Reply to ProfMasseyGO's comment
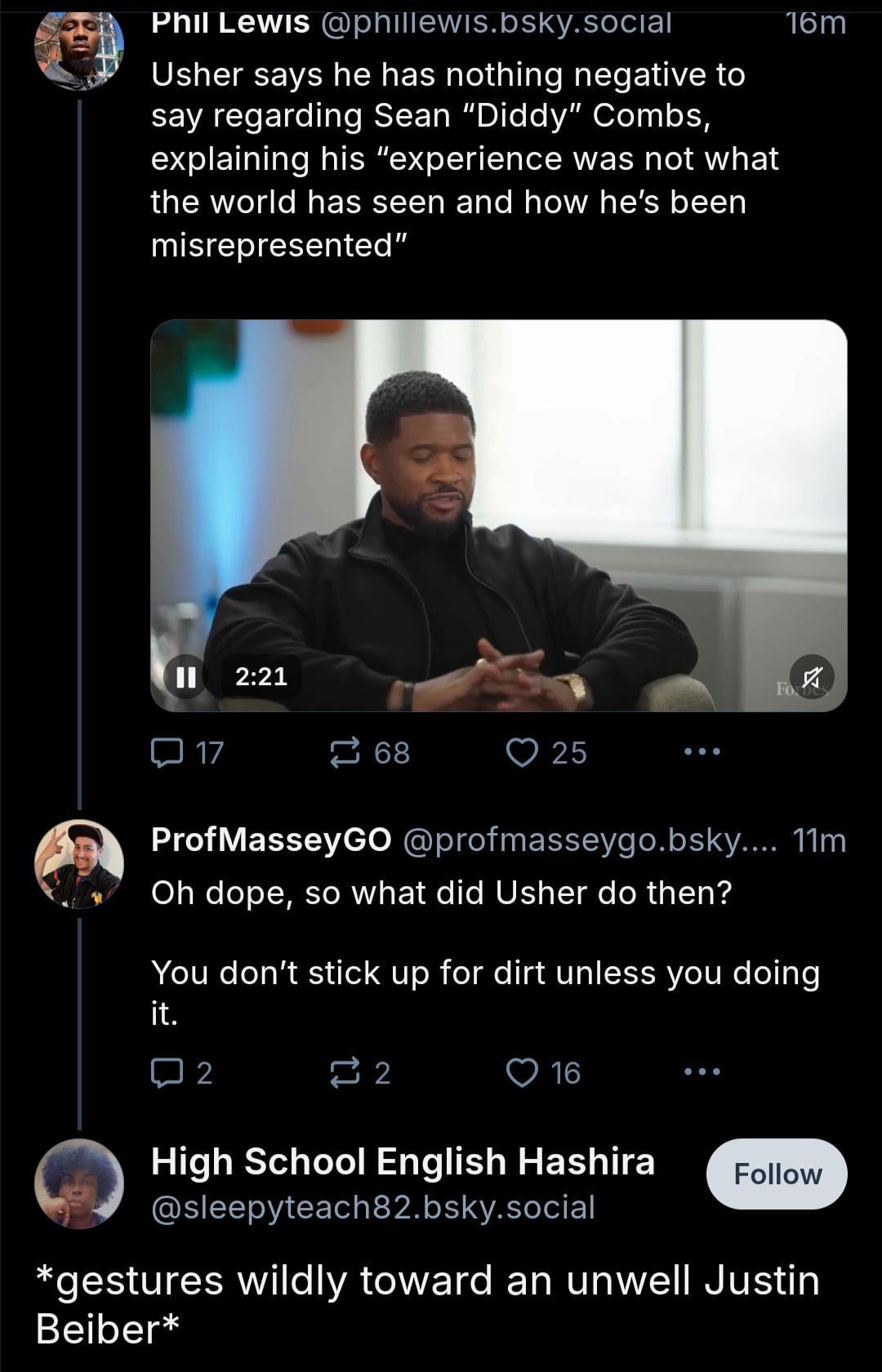Screen dimensions: 882x1372 [x=168, y=1072]
